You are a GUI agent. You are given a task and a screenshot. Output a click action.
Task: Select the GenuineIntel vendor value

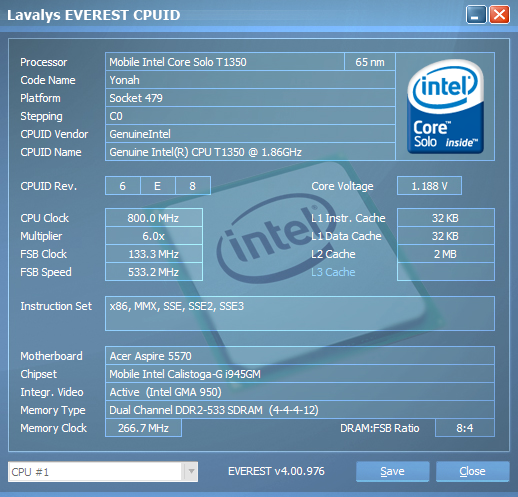coord(140,134)
